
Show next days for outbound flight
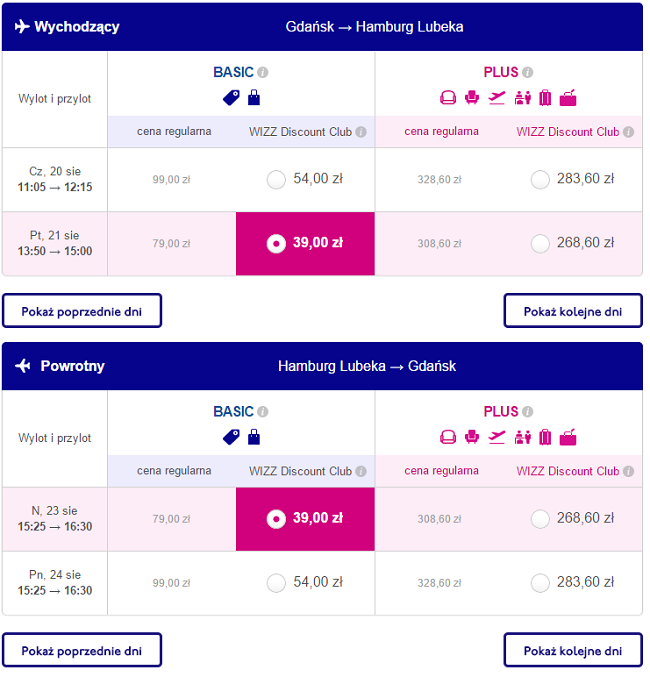[x=573, y=311]
